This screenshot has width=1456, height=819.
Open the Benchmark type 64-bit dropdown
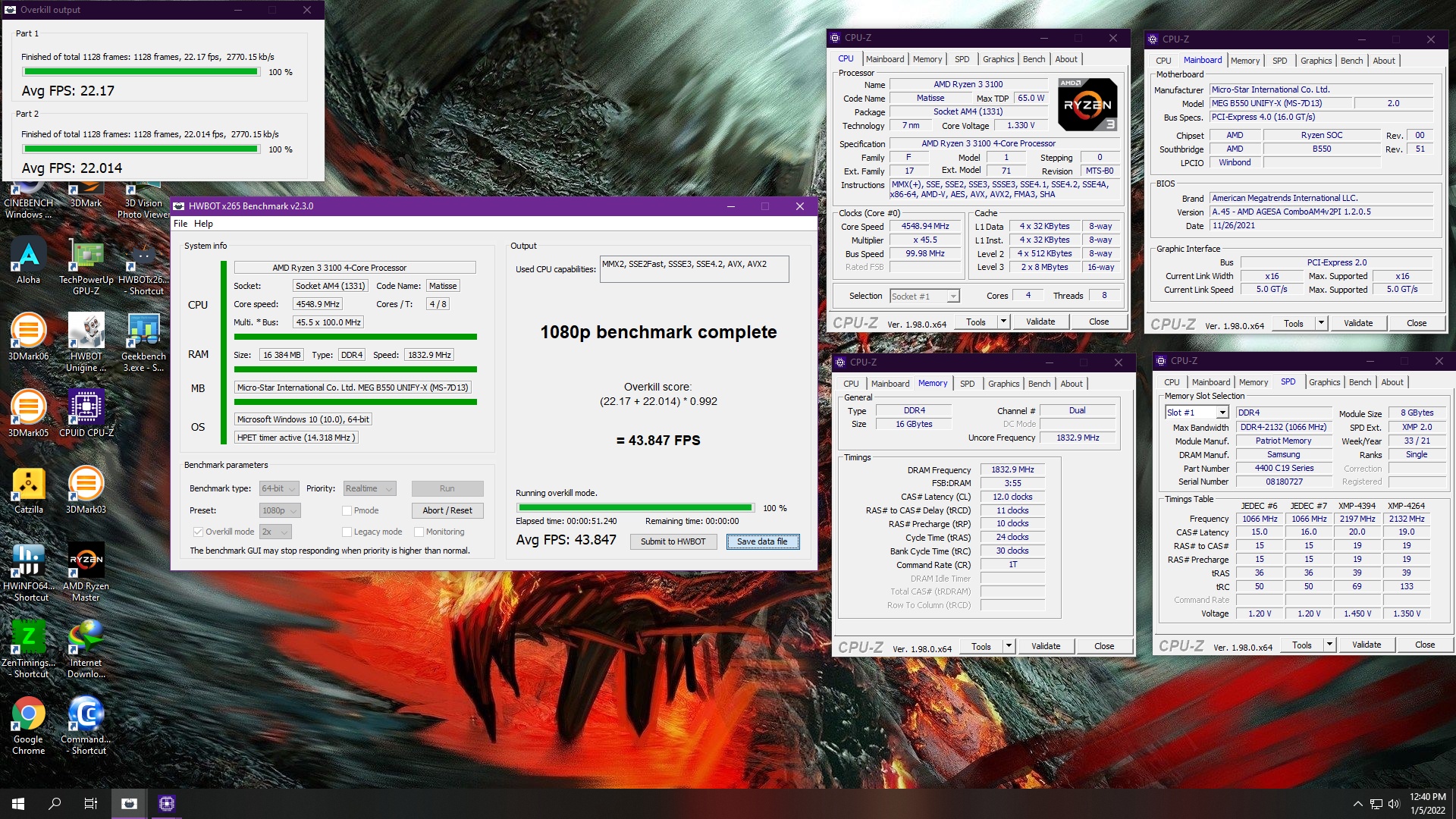279,488
